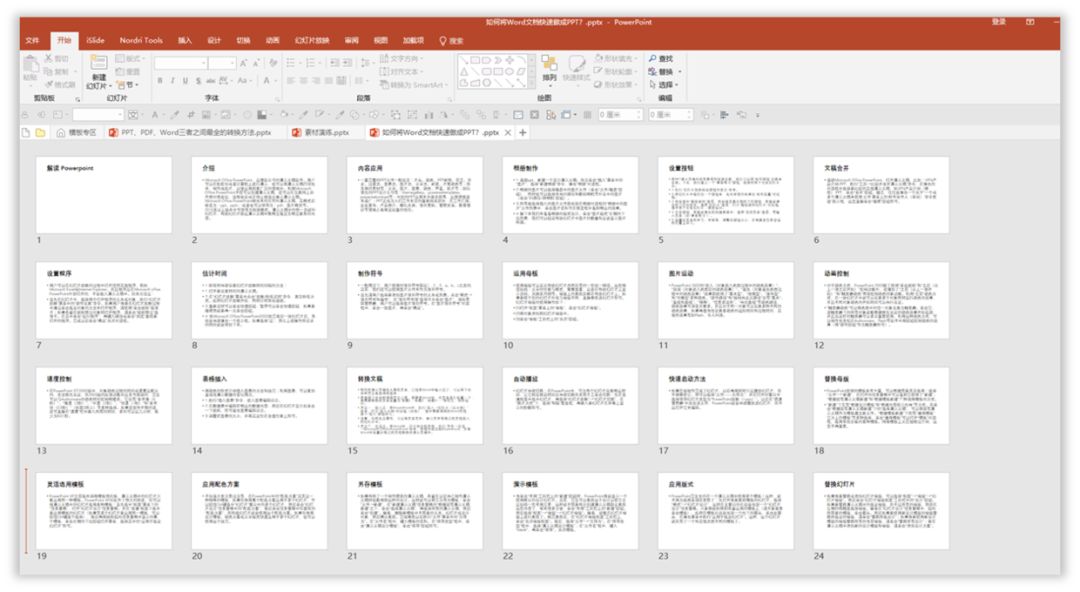Apply strikethrough with the abc icon

[211, 81]
